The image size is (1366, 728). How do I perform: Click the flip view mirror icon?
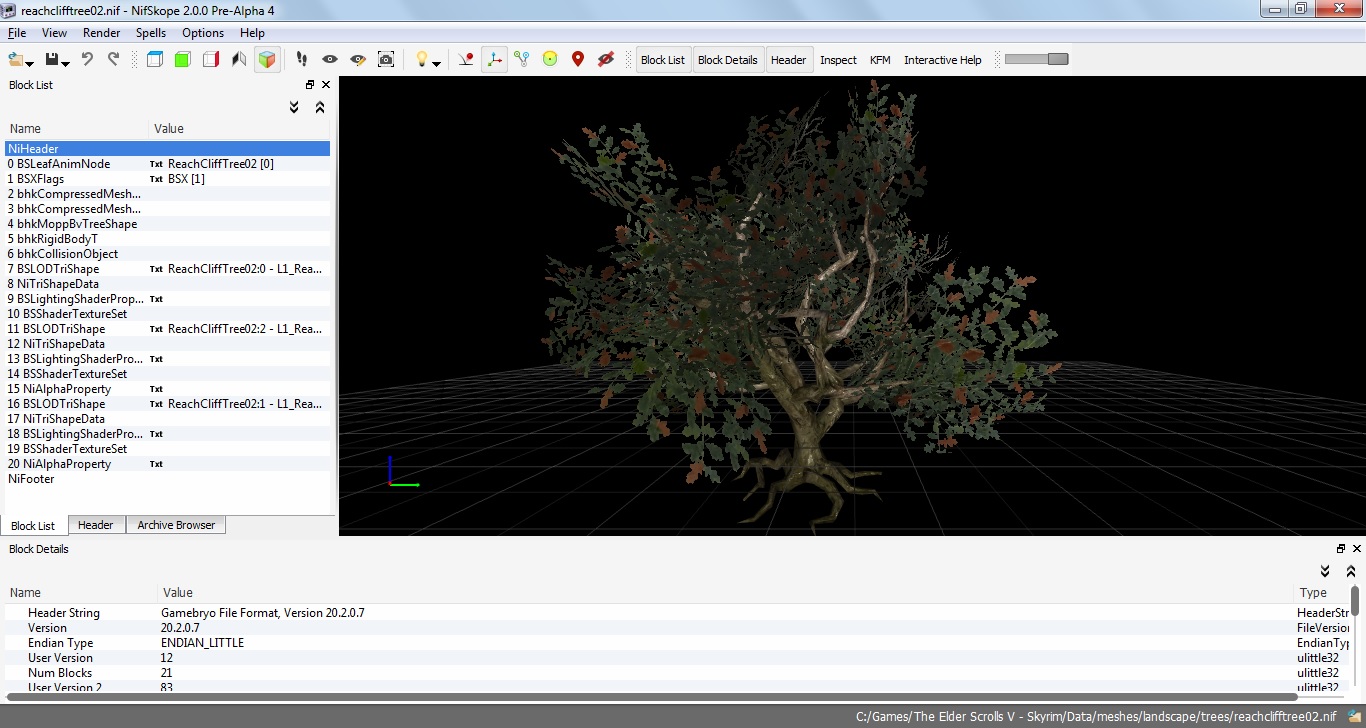click(238, 60)
